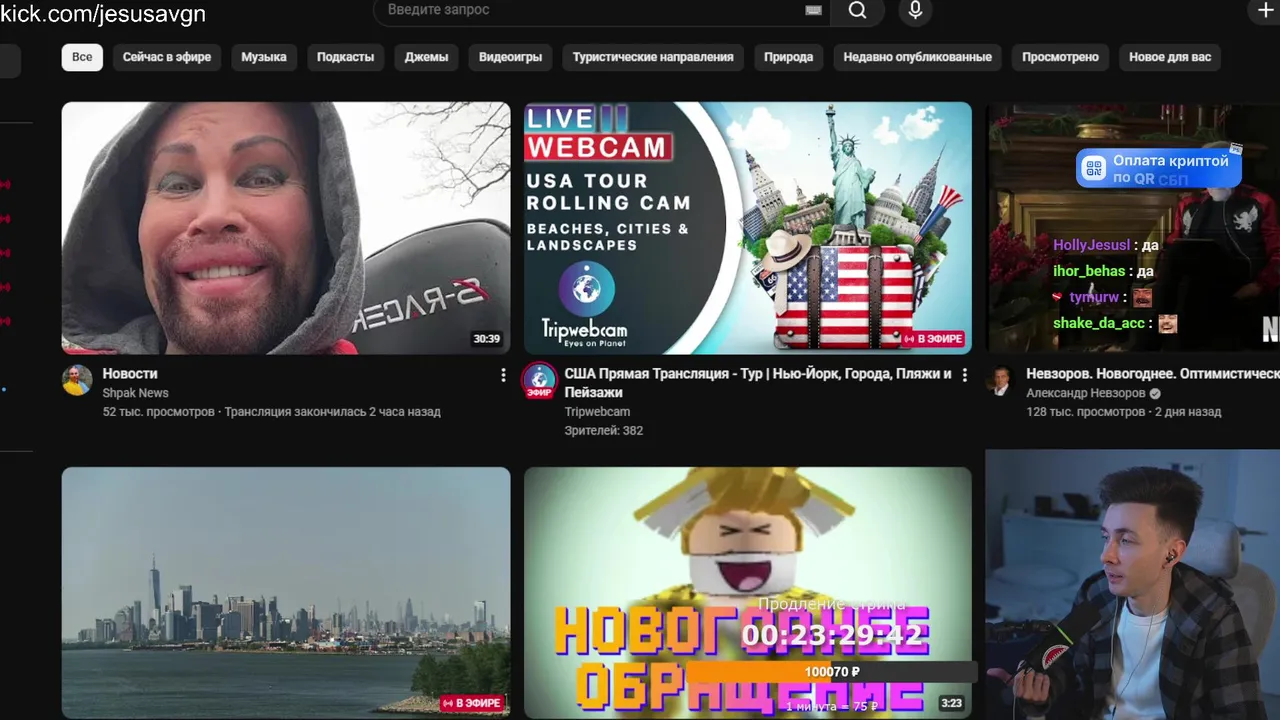1280x720 pixels.
Task: Select the Джемы filter chip
Action: 426,57
